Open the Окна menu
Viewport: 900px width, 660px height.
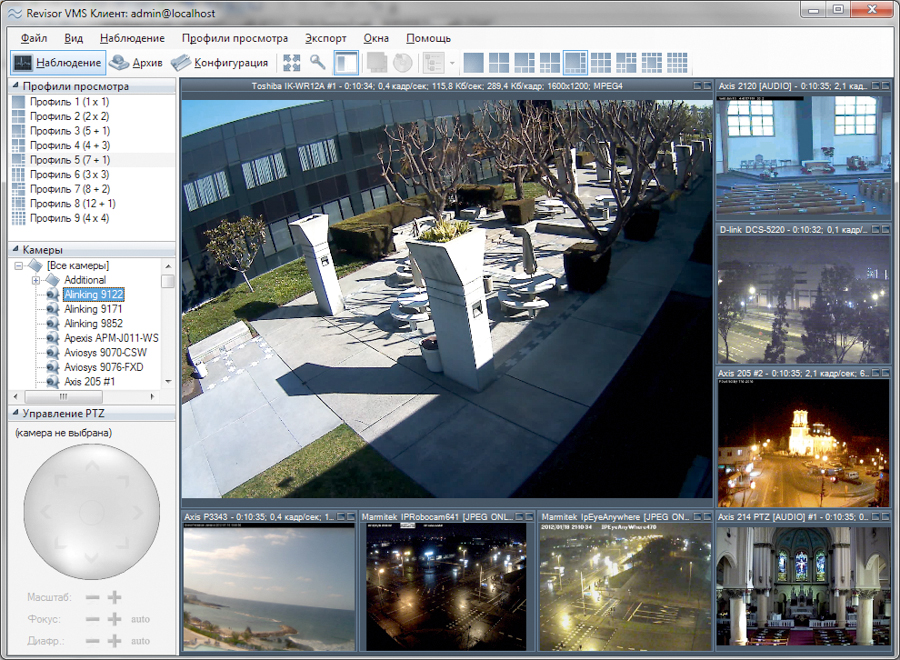tap(376, 38)
